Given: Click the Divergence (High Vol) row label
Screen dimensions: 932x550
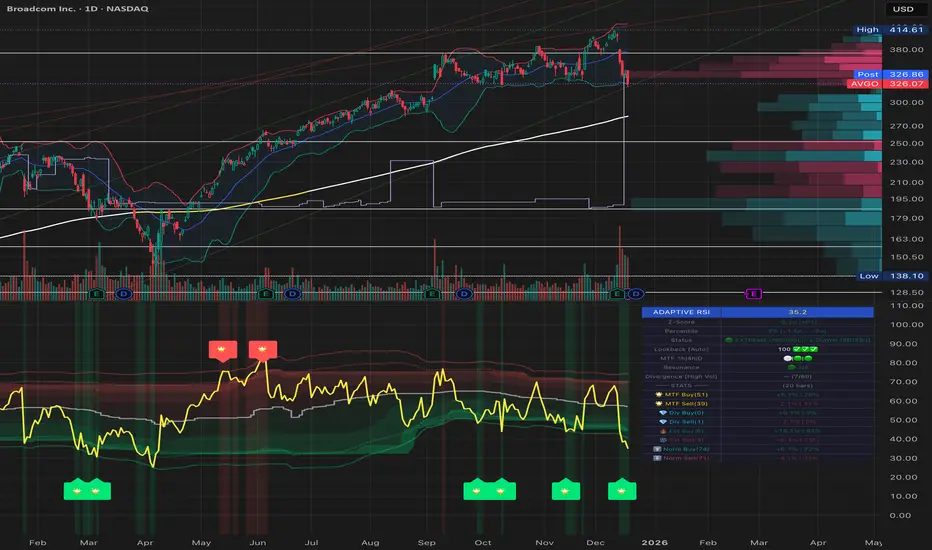Looking at the screenshot, I should pos(681,376).
